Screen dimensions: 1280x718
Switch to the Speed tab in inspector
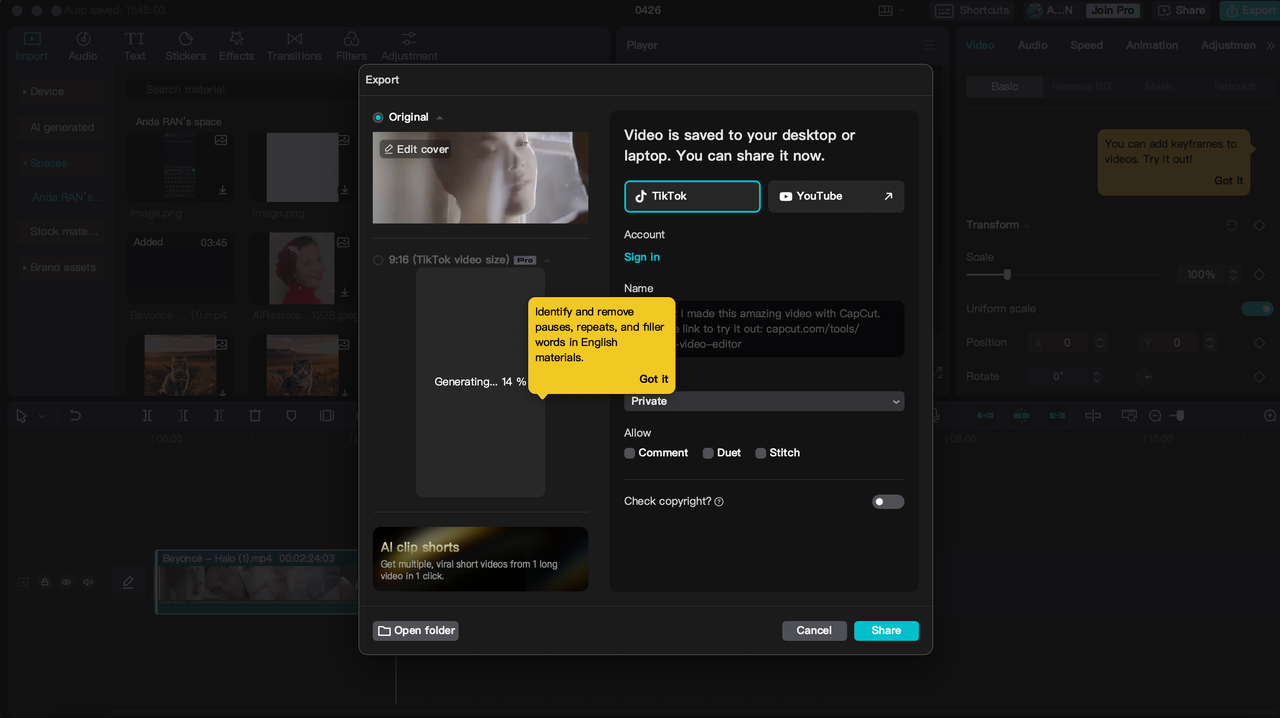point(1087,45)
